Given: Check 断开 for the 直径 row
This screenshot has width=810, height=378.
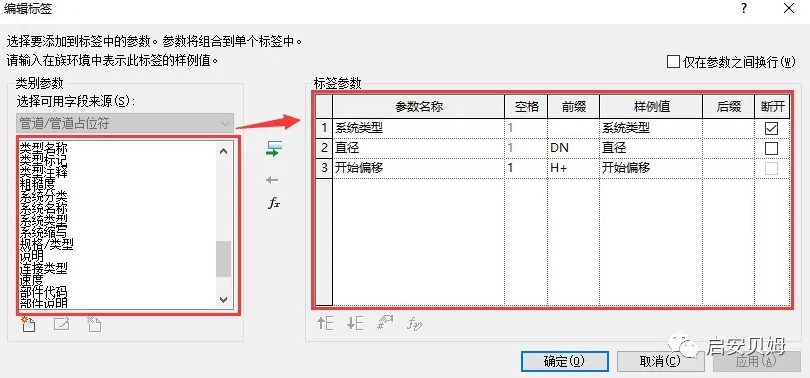Looking at the screenshot, I should tap(771, 148).
